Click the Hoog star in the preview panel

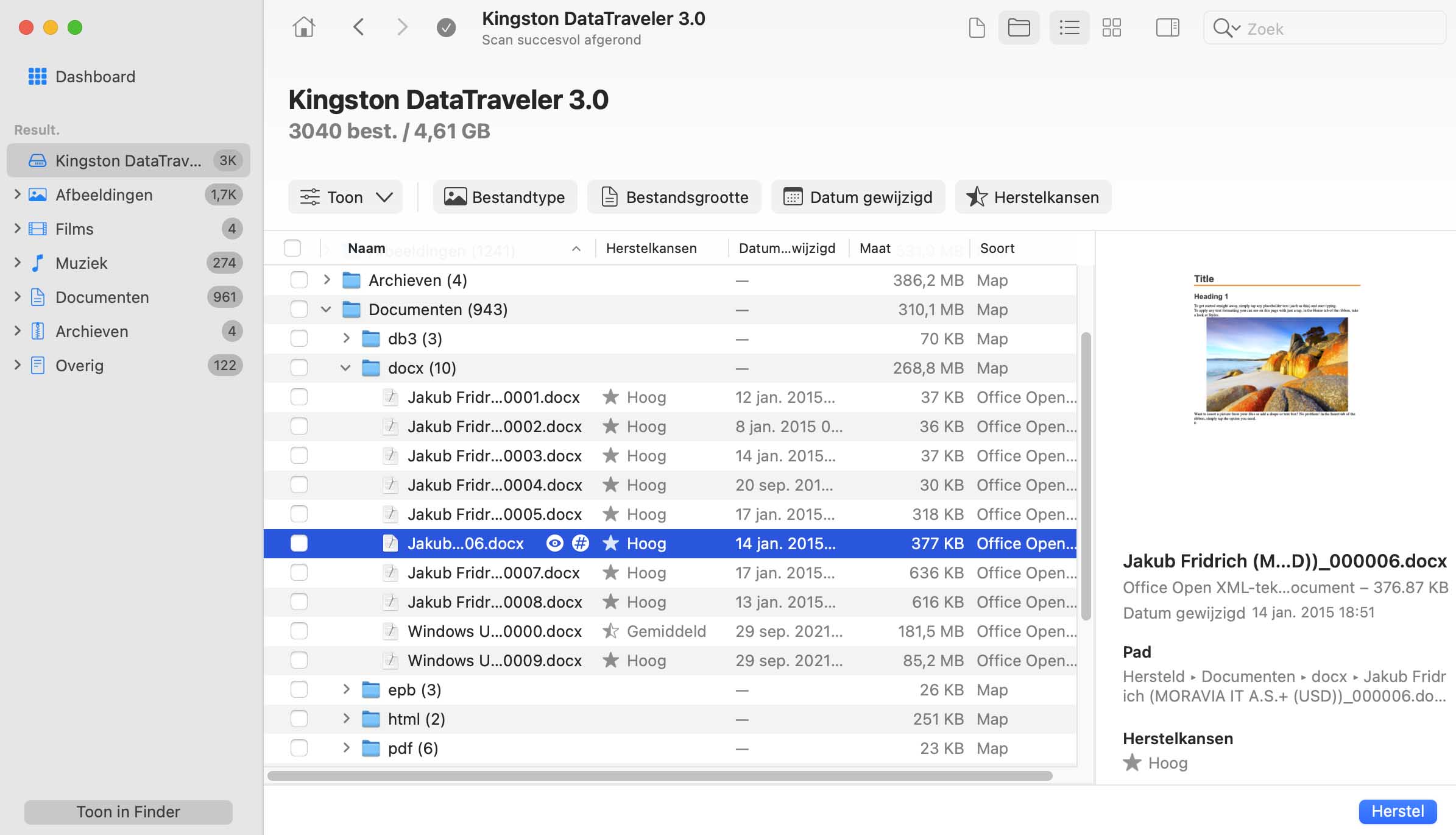pos(1132,762)
